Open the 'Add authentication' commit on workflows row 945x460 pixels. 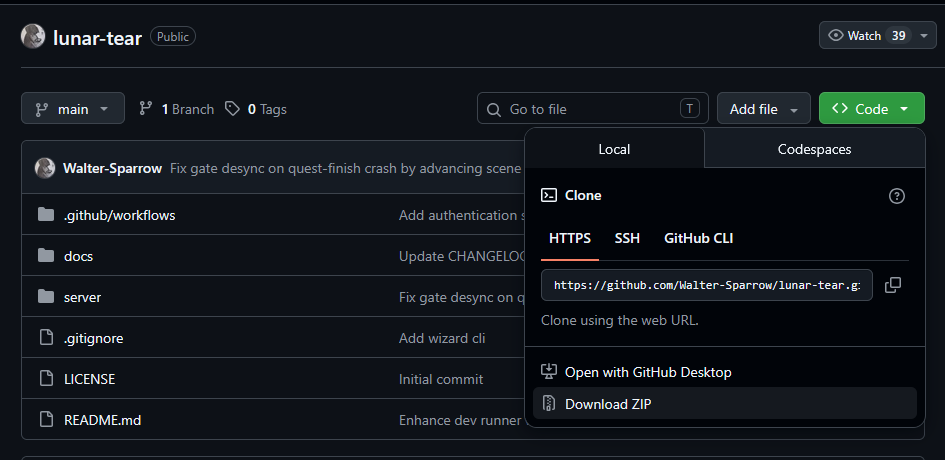tap(462, 215)
